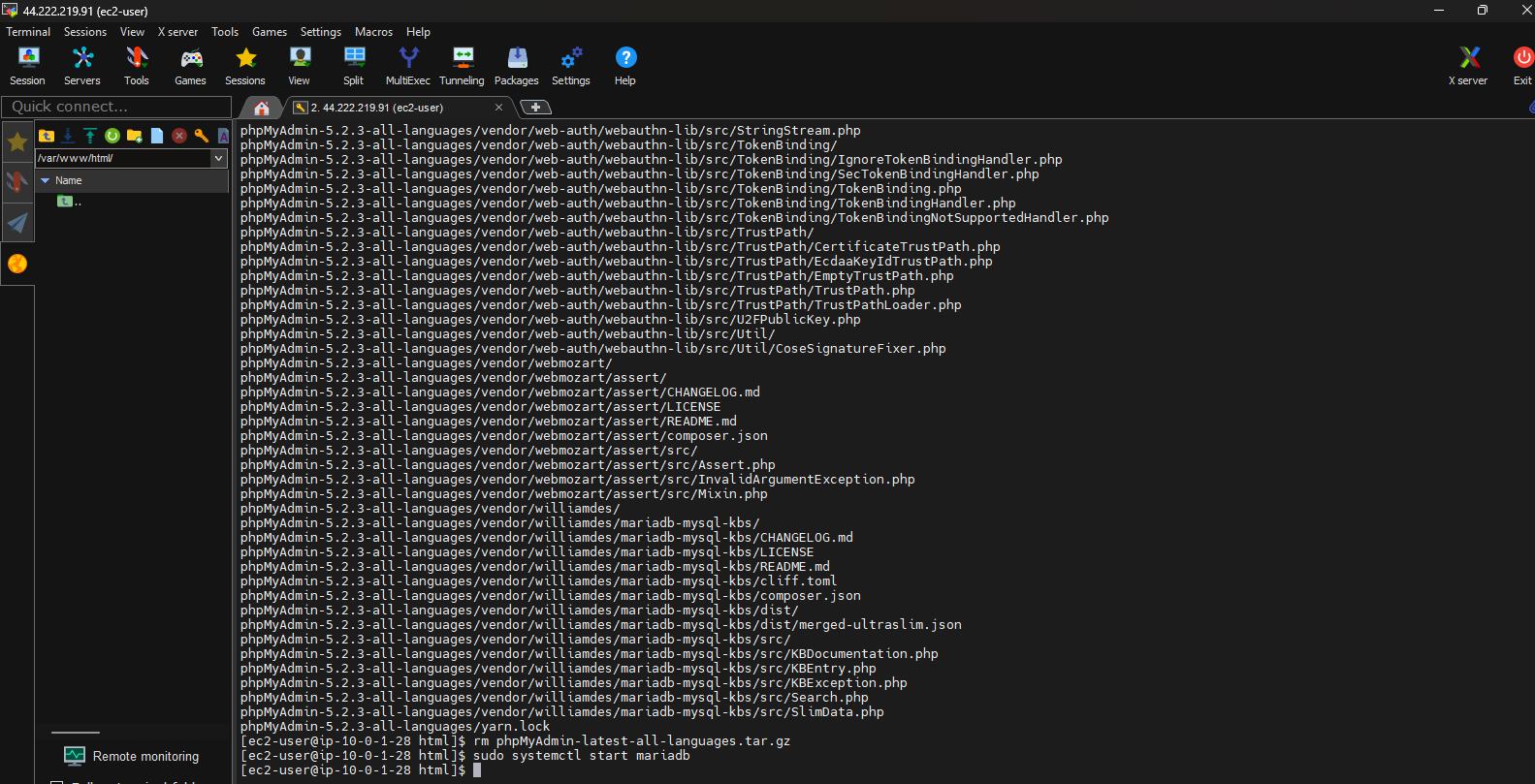The height and width of the screenshot is (784, 1535).
Task: Open the Packages toolbar icon
Action: coord(517,66)
